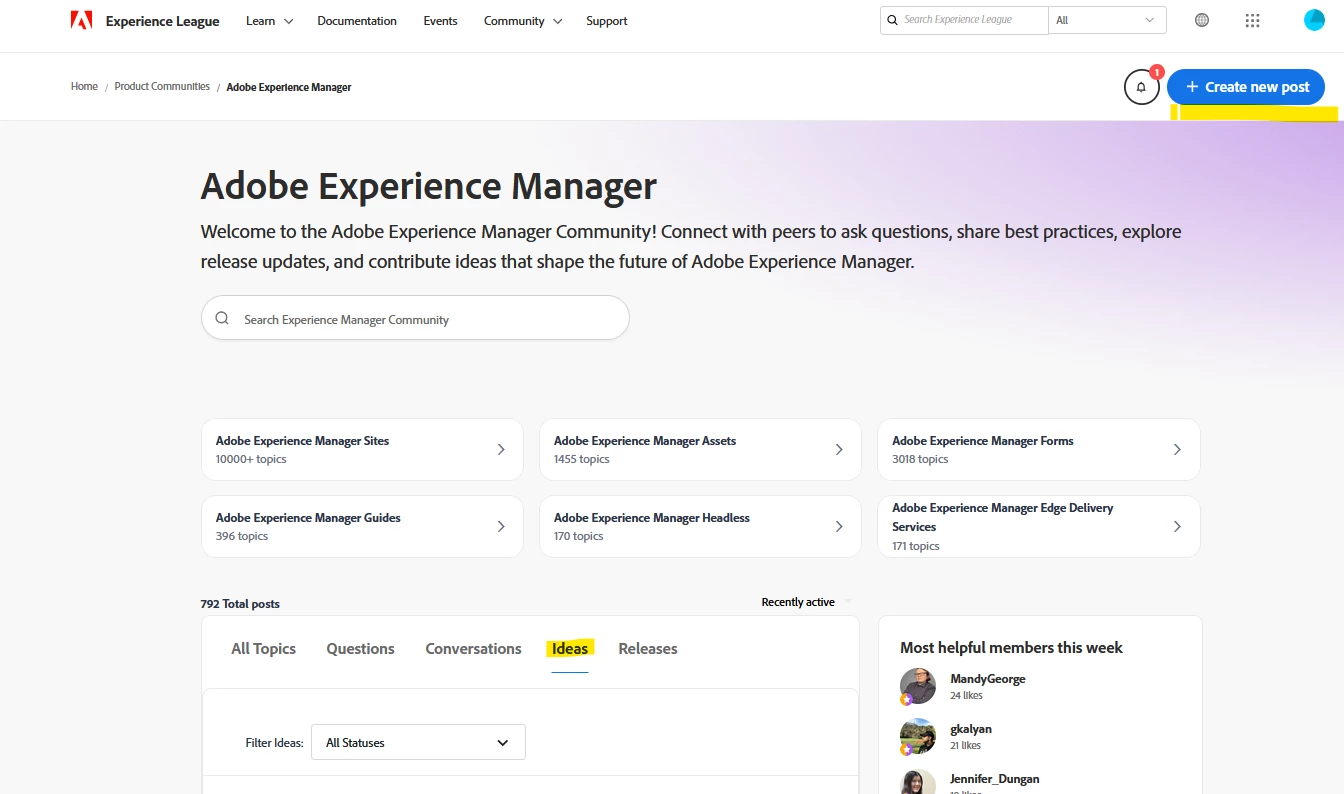Open the All search scope dropdown
1344x794 pixels.
(x=1107, y=20)
